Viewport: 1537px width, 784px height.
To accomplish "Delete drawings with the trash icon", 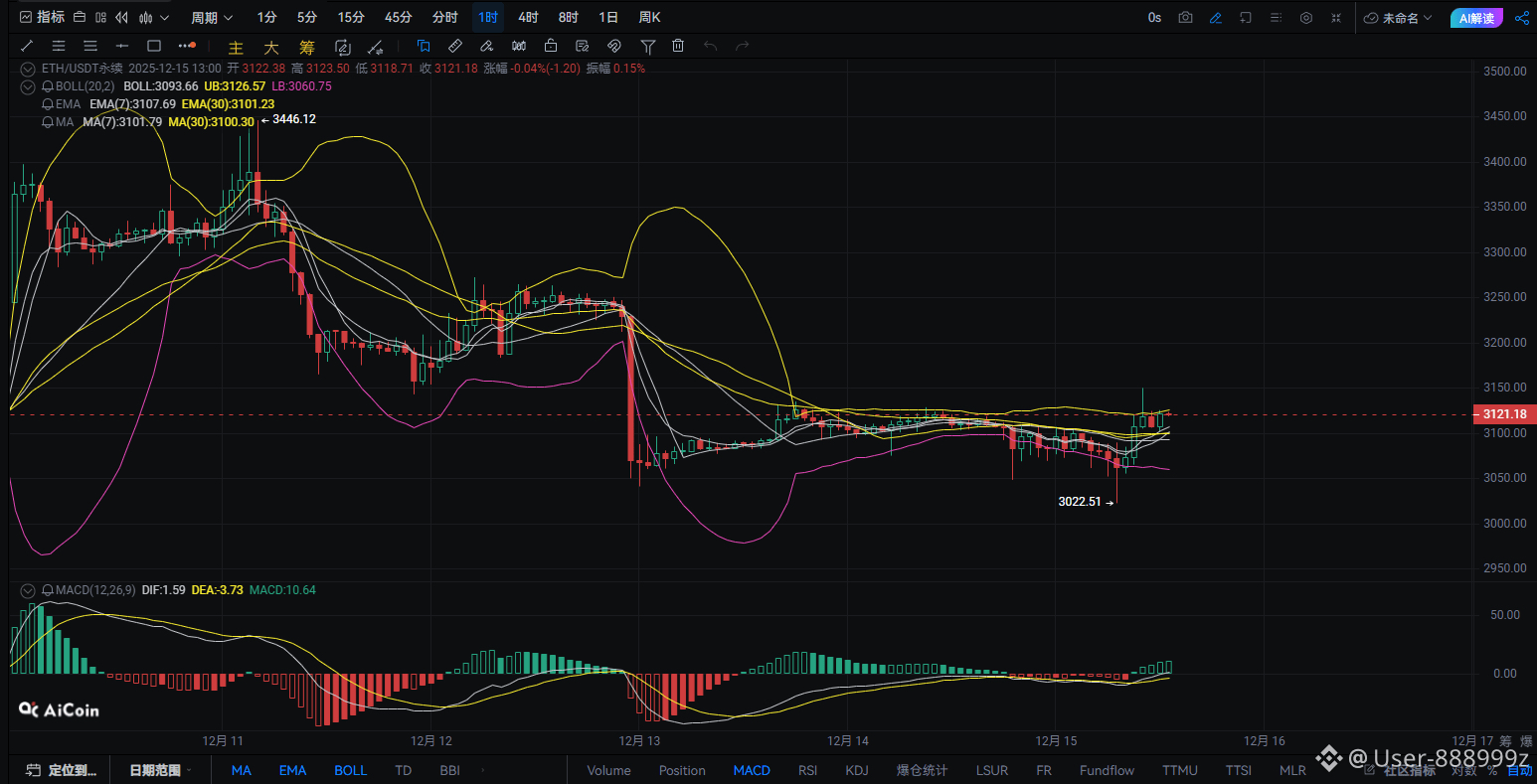I will point(678,46).
